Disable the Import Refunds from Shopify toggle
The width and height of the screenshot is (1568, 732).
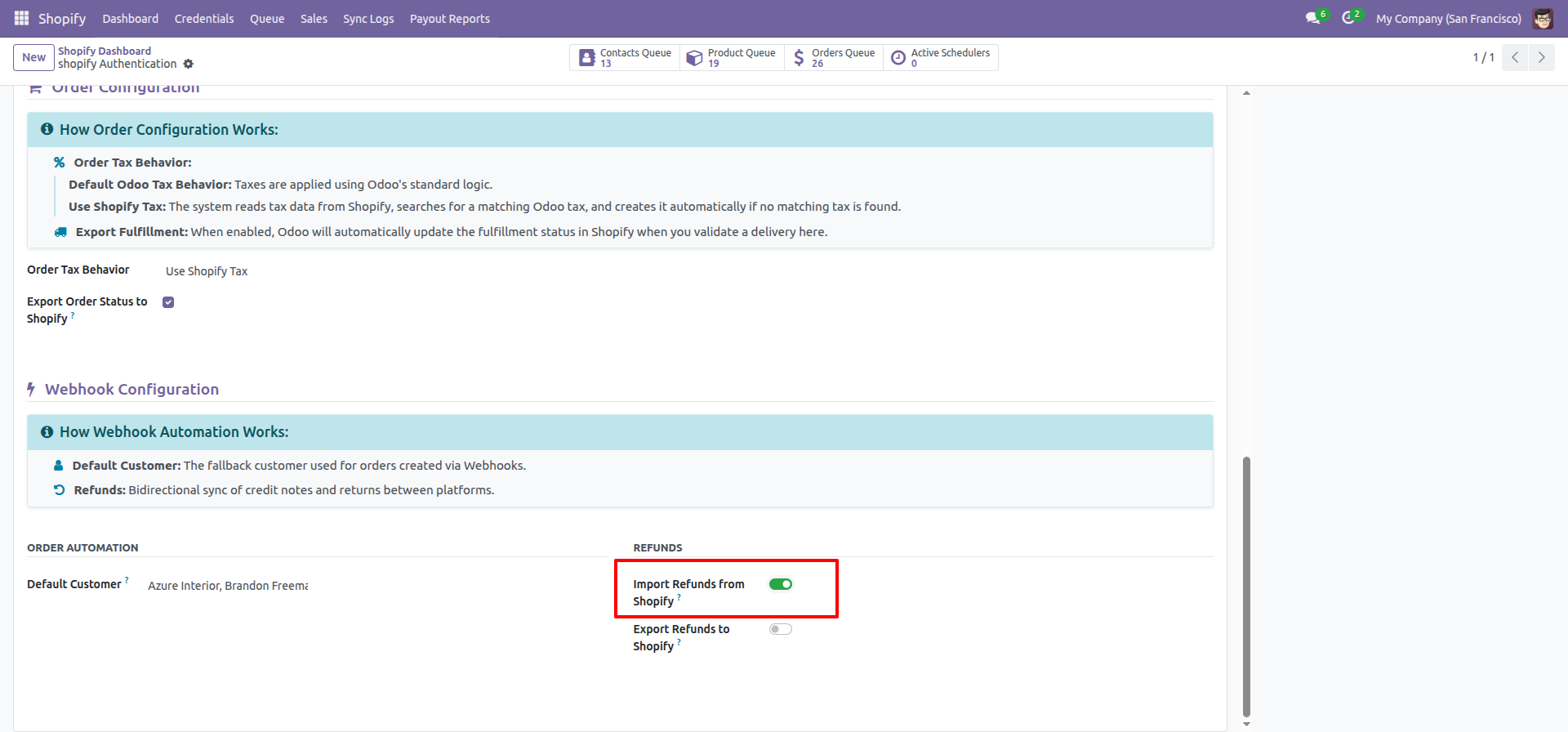[781, 584]
